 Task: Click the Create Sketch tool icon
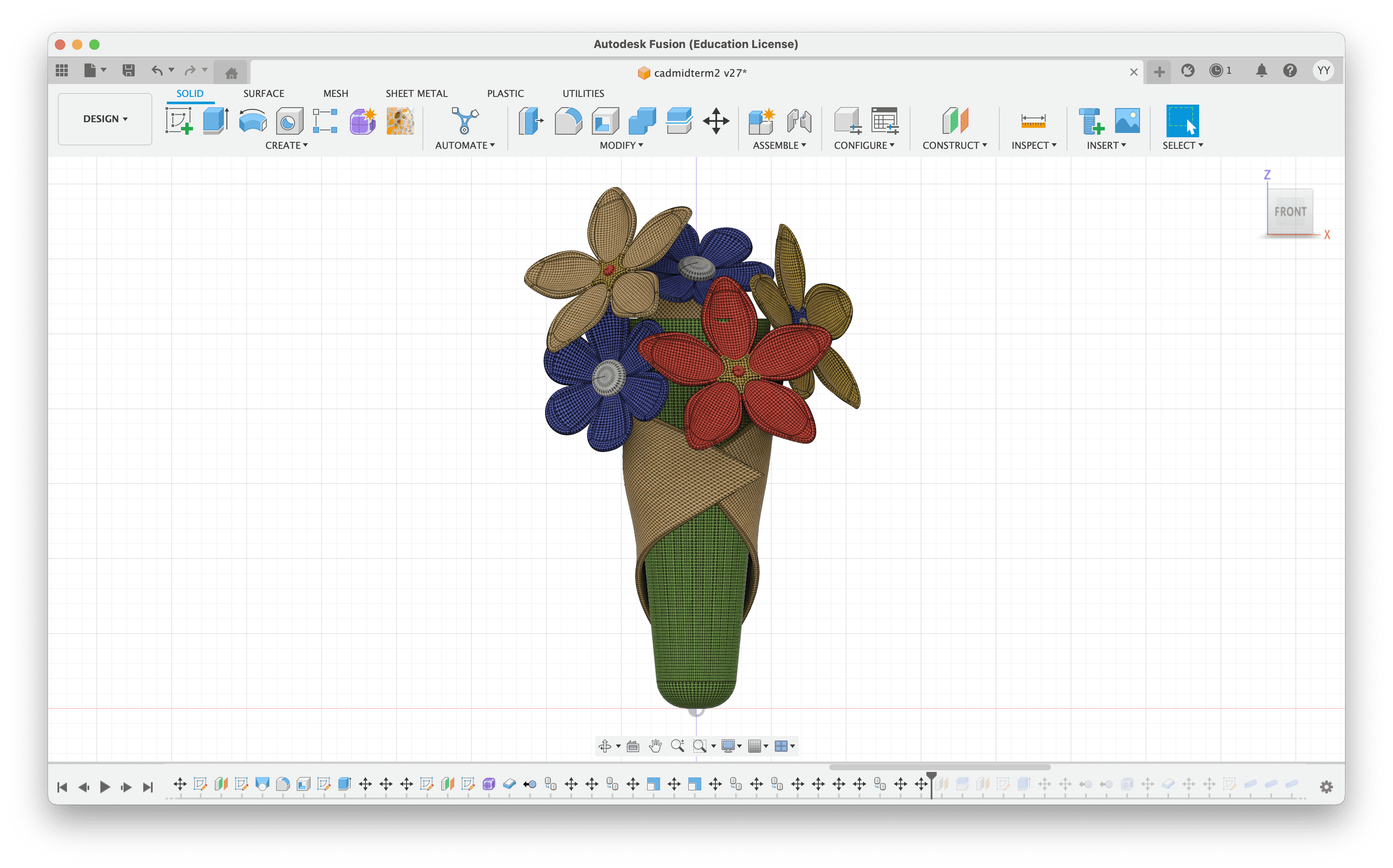tap(178, 121)
